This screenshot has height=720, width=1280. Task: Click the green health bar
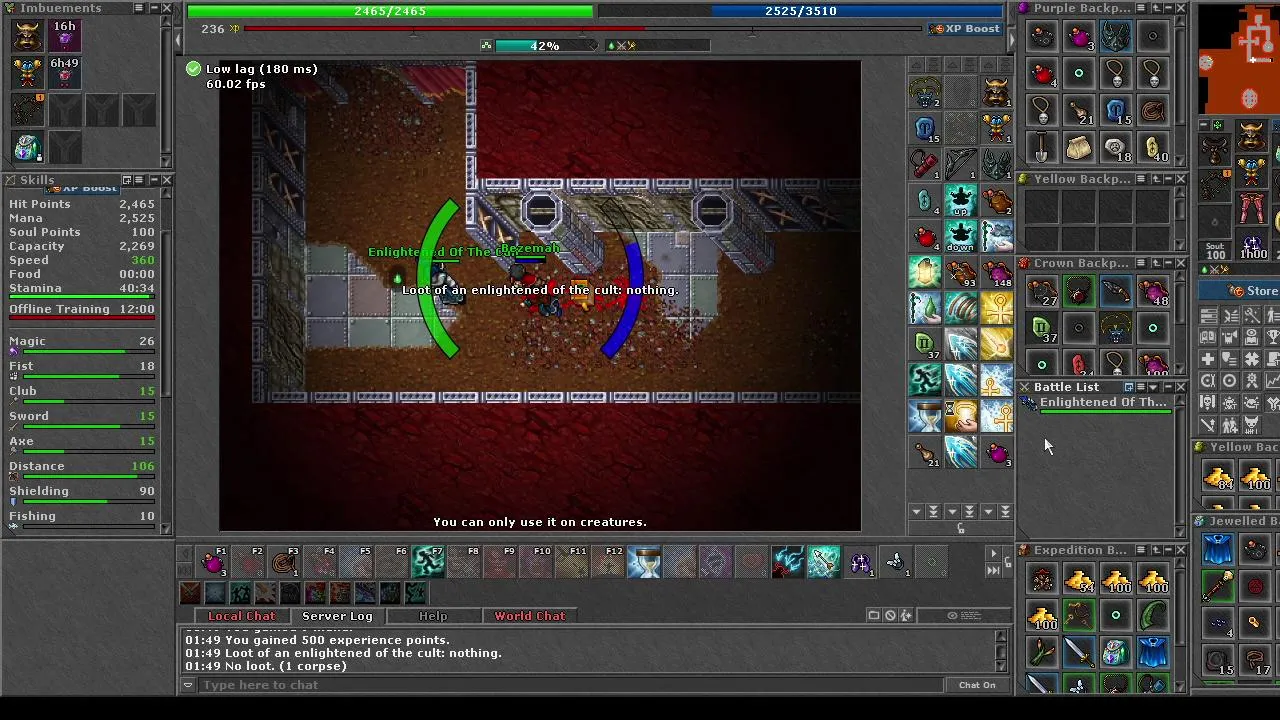point(390,11)
